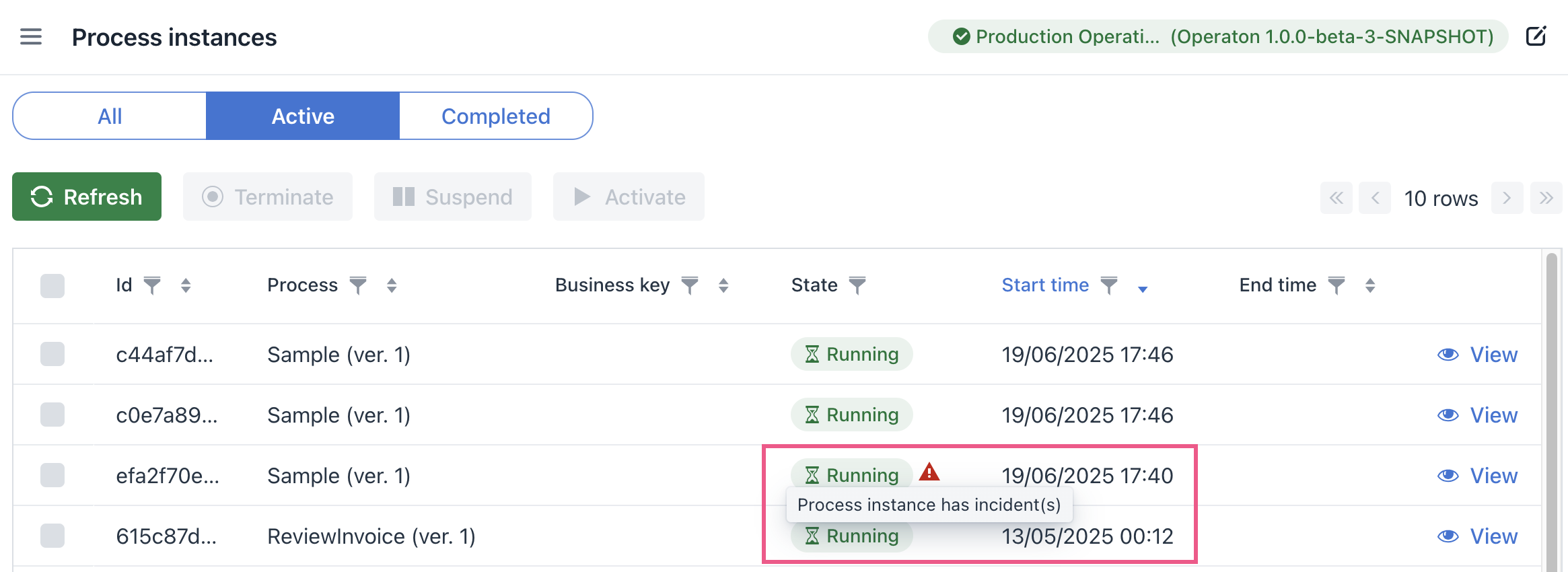The width and height of the screenshot is (1568, 572).
Task: Open the hamburger navigation menu
Action: [31, 36]
